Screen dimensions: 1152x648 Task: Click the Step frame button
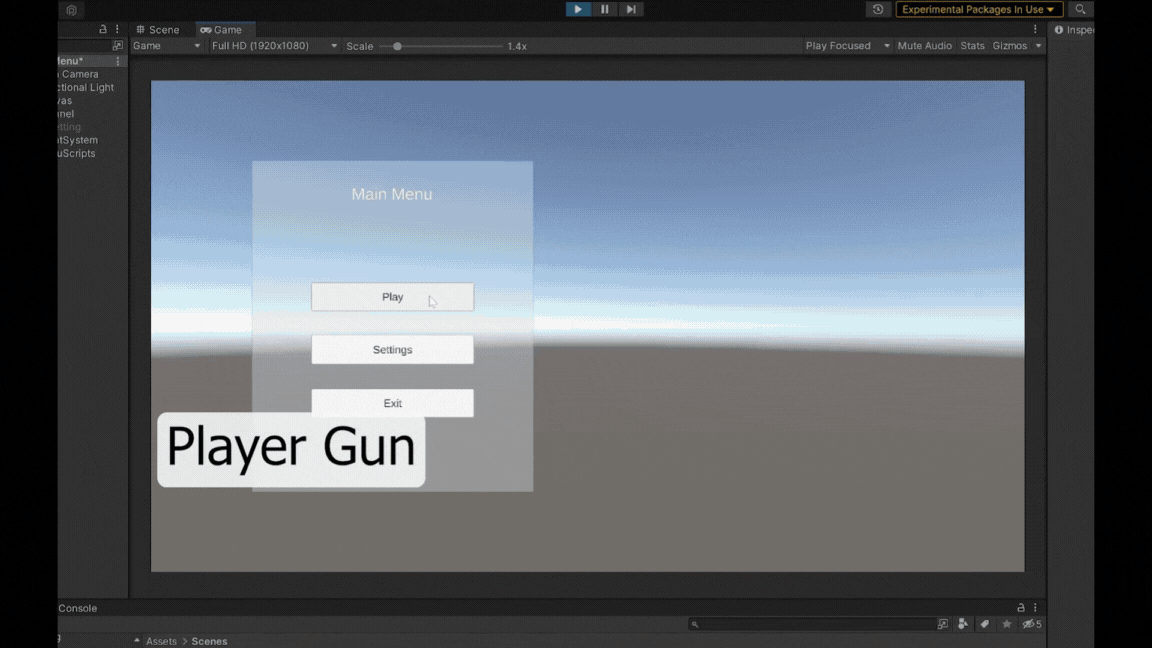tap(630, 9)
